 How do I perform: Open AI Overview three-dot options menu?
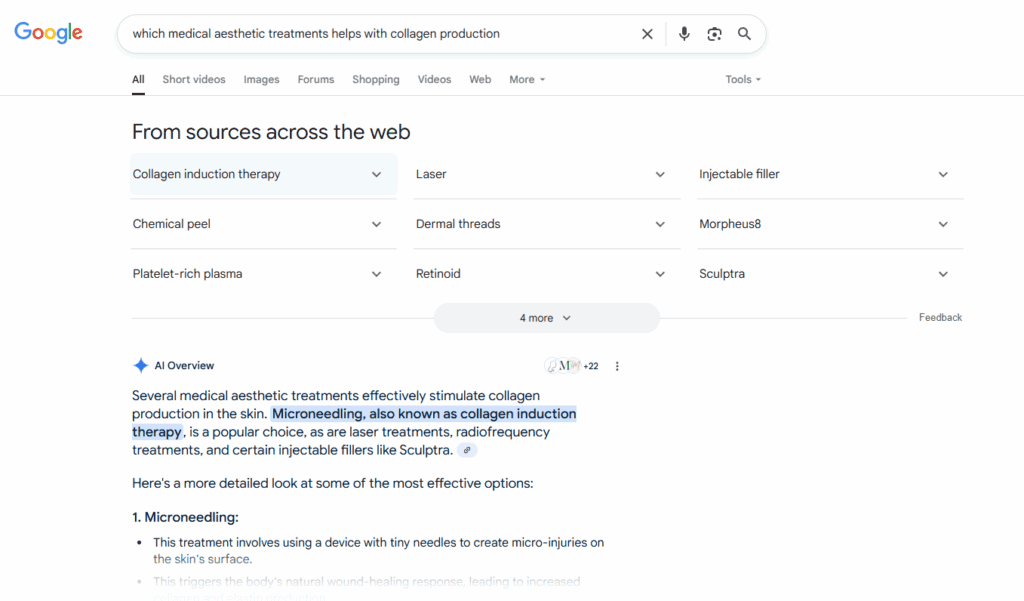click(x=617, y=366)
